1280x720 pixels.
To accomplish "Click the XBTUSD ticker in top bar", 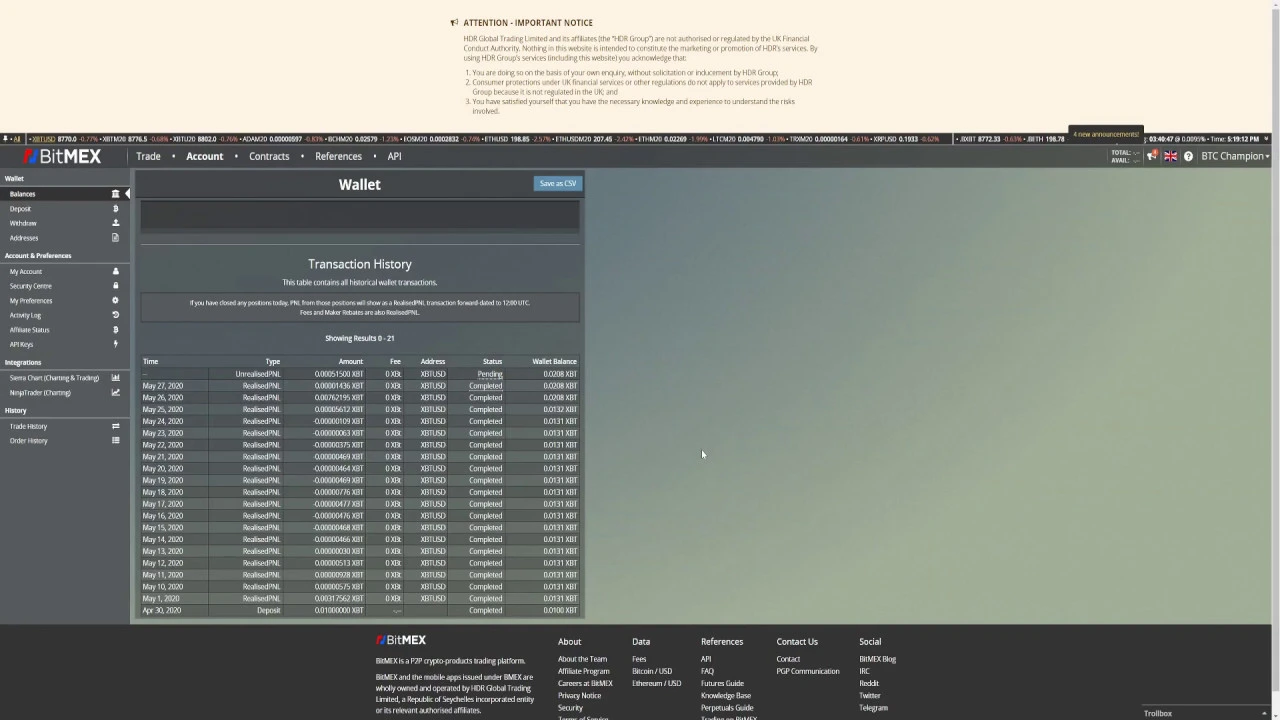I will pos(54,139).
